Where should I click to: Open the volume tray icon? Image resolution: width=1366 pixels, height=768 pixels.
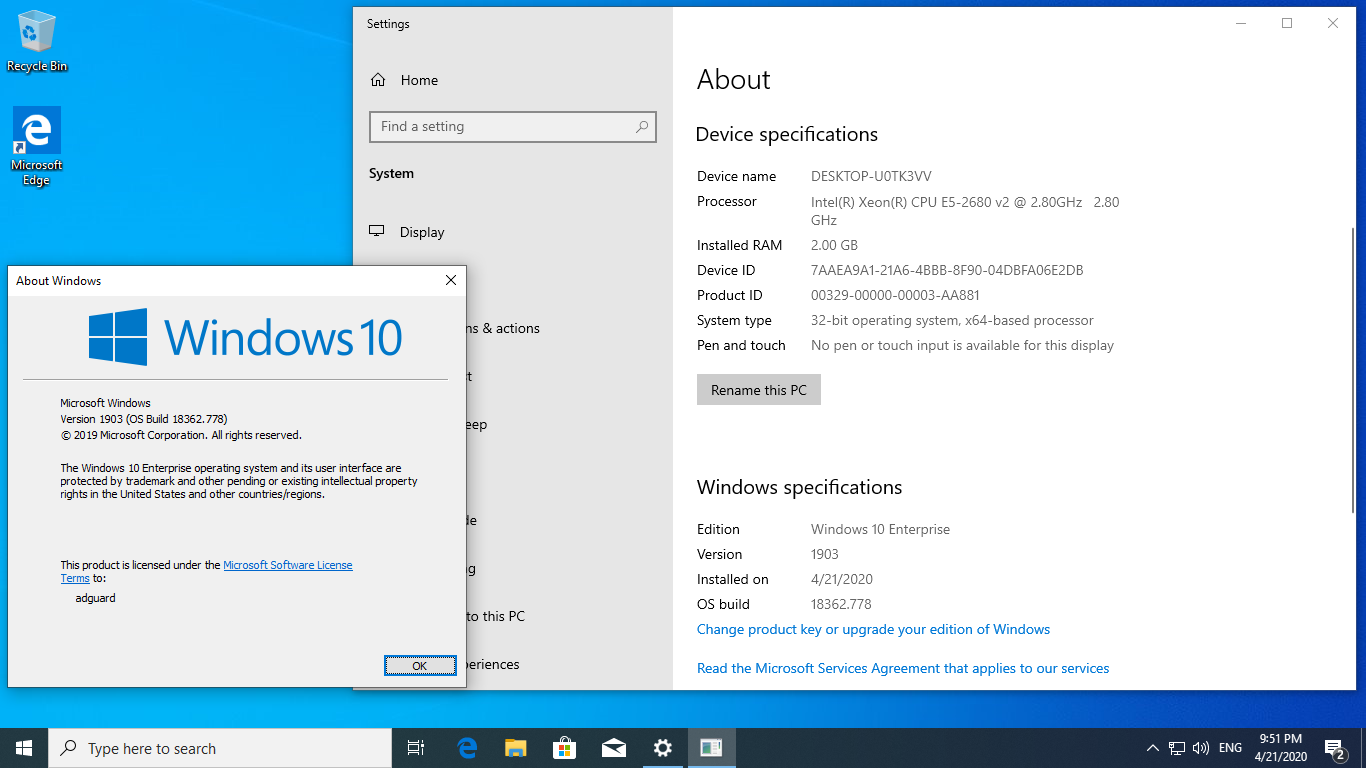pyautogui.click(x=1201, y=748)
